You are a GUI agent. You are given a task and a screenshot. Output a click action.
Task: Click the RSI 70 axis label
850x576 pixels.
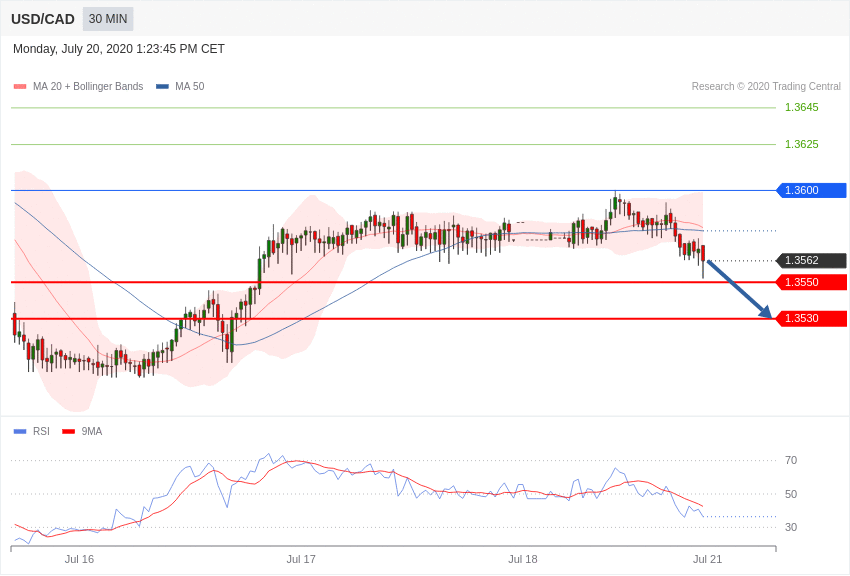pyautogui.click(x=791, y=460)
